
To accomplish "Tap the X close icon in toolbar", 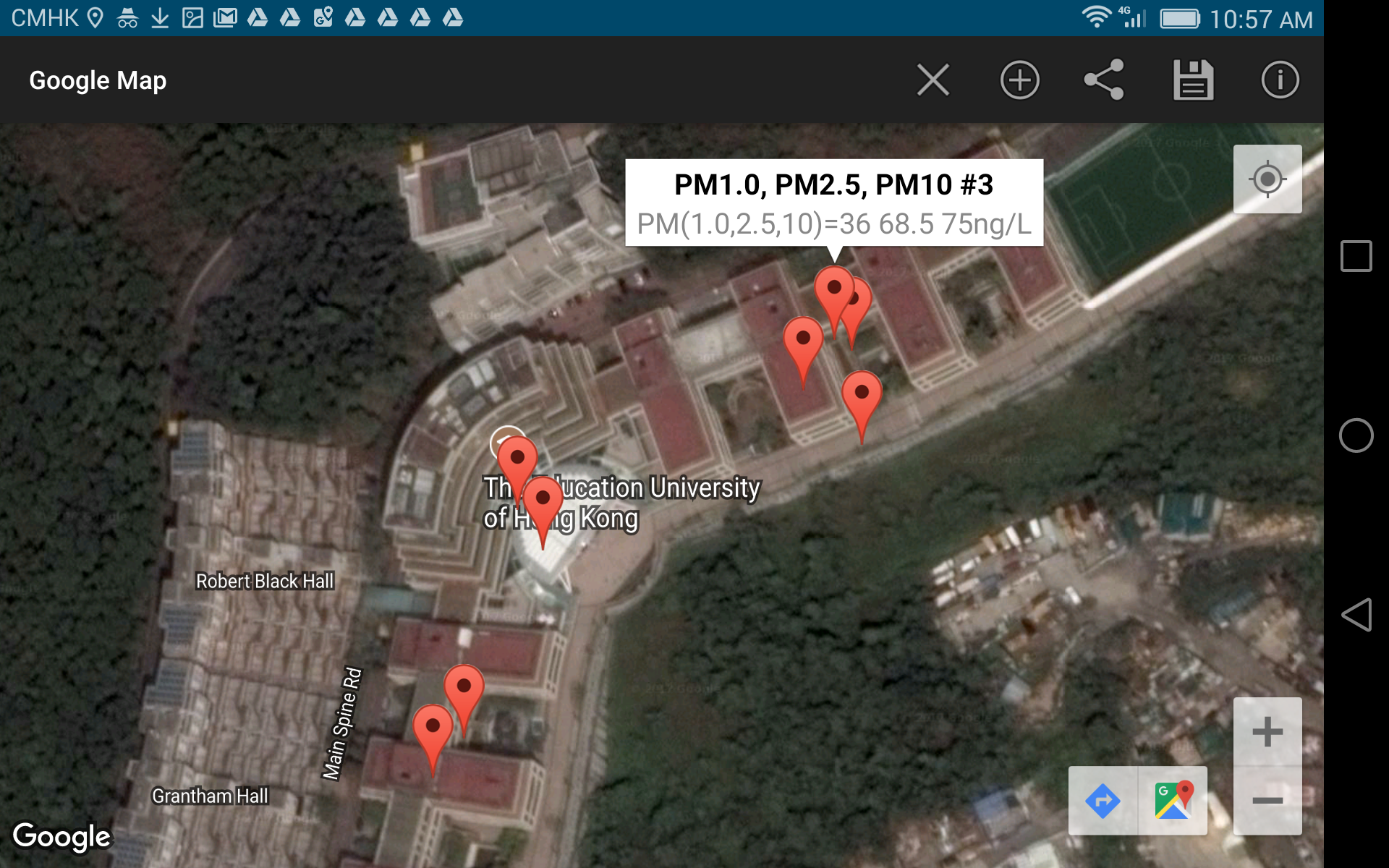I will click(x=933, y=80).
